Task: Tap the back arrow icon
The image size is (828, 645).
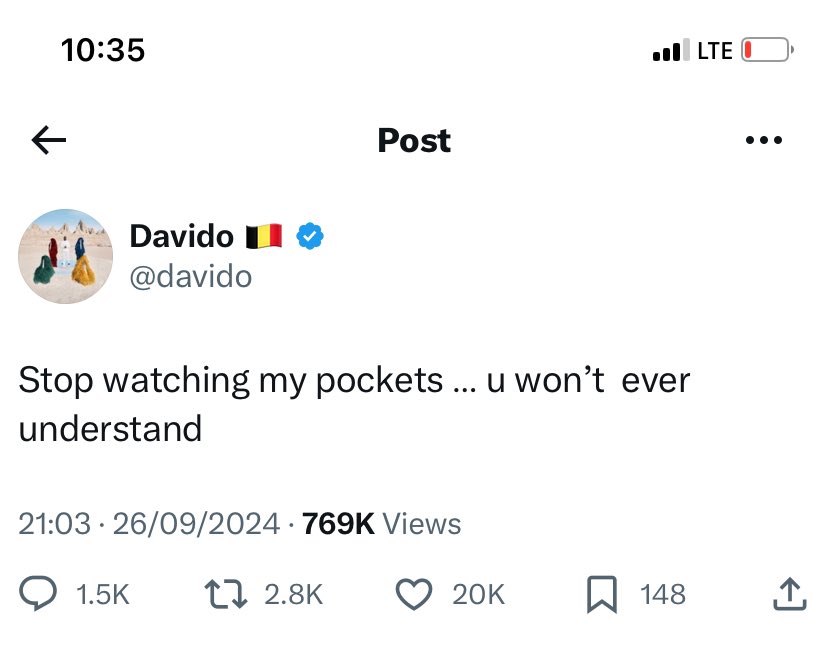Action: coord(49,140)
